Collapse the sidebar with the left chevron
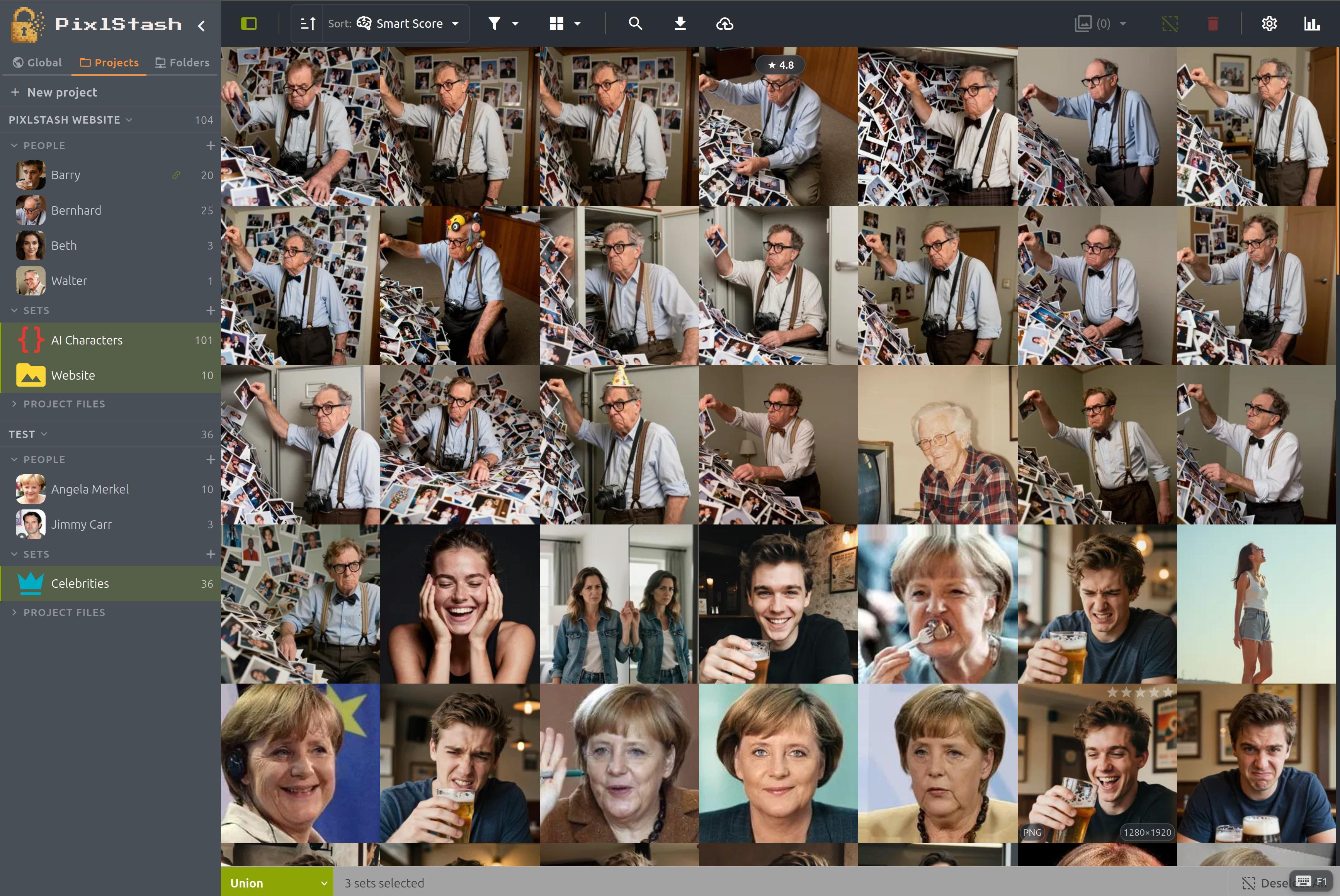Viewport: 1340px width, 896px height. pos(201,25)
